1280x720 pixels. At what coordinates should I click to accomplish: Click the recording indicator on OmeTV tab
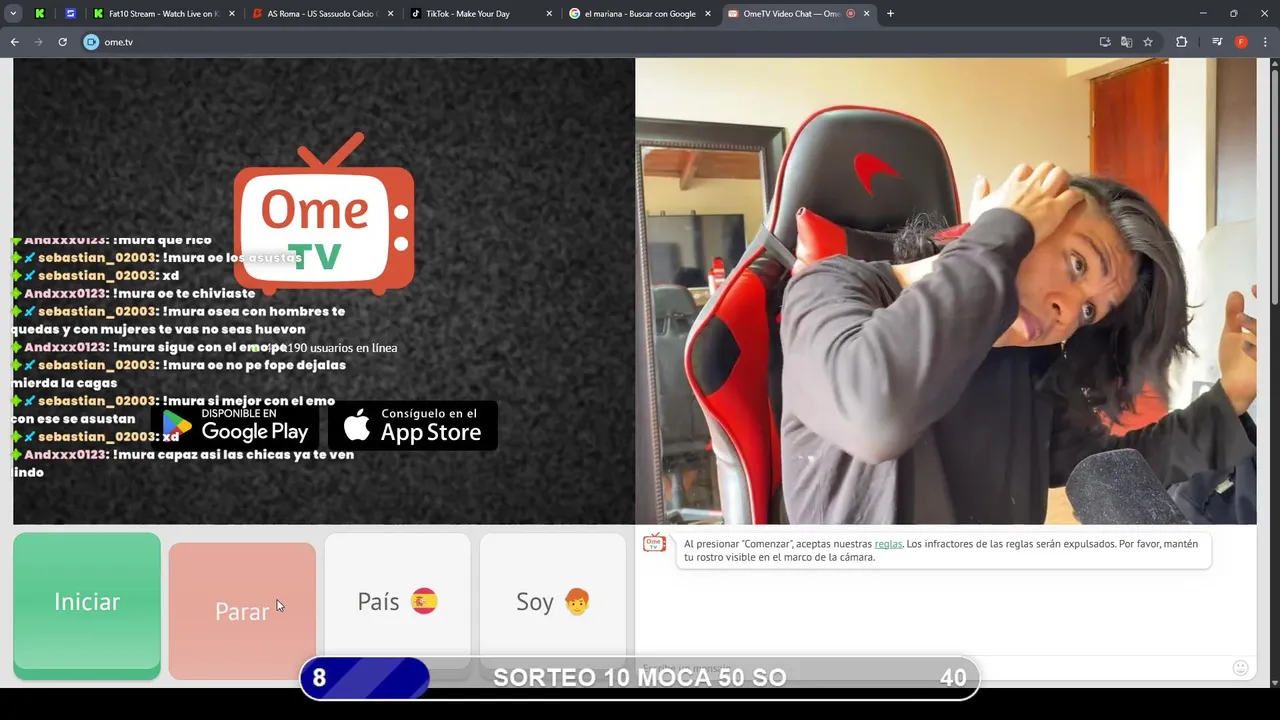851,14
